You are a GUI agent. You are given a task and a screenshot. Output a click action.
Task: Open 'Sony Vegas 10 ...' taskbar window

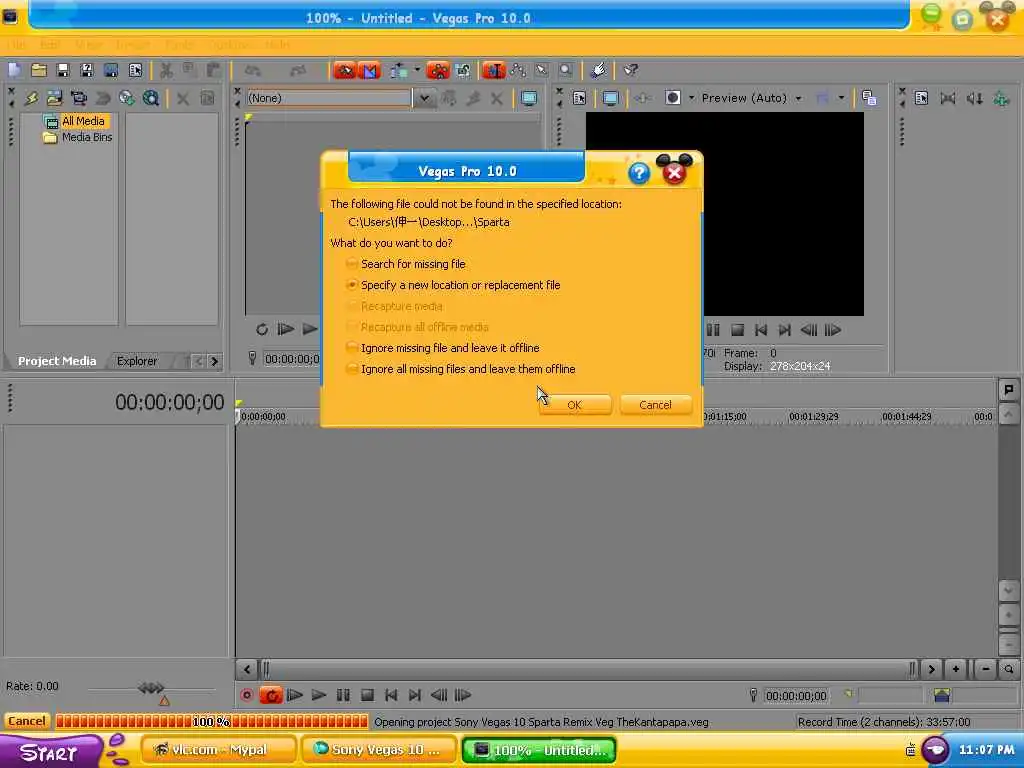pyautogui.click(x=379, y=750)
